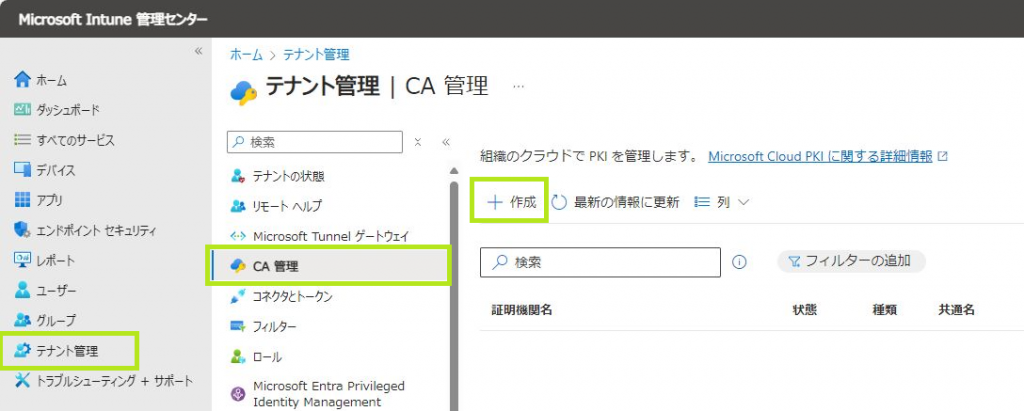
Task: Click the コネクタとトークン plug icon
Action: pos(238,296)
